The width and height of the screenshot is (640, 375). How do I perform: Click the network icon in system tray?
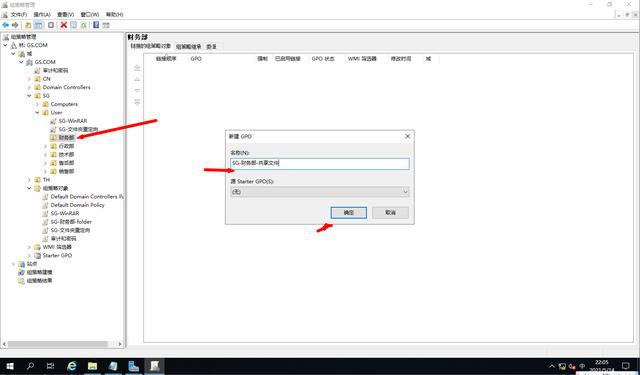[562, 366]
